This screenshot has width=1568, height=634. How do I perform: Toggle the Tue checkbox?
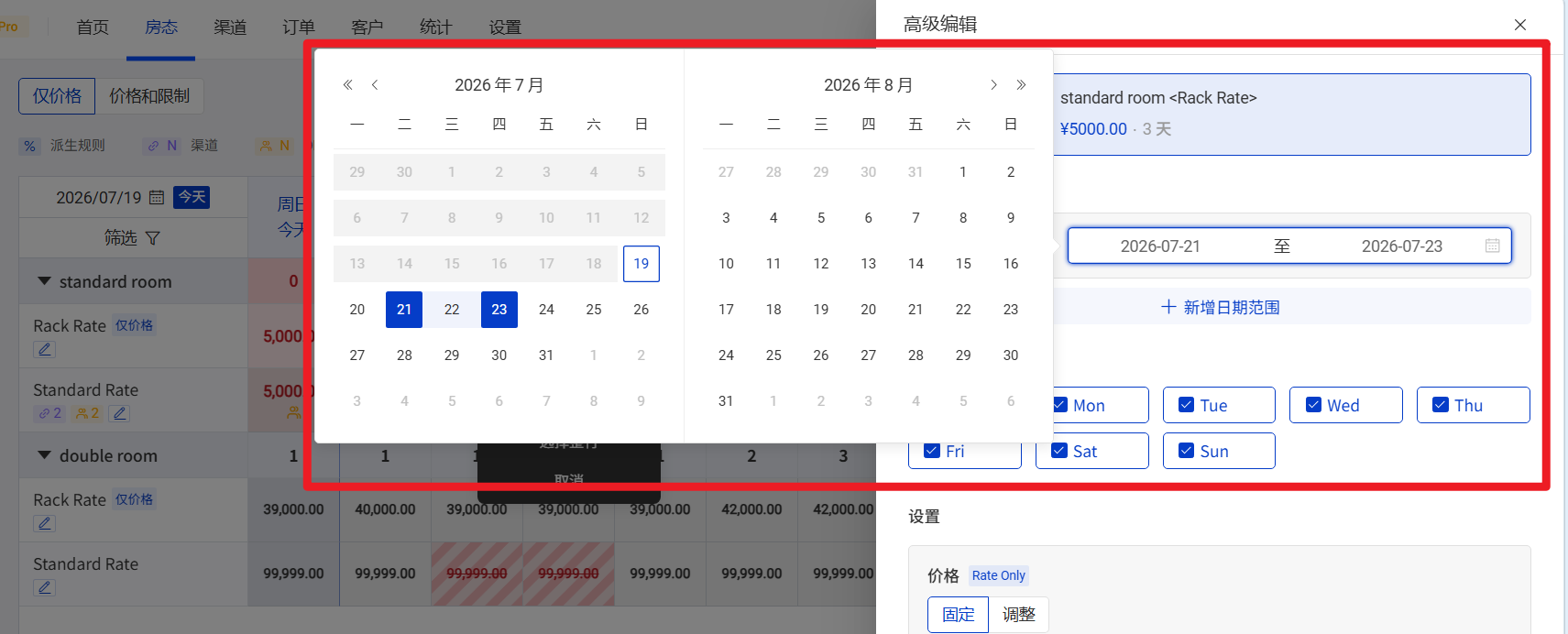click(x=1186, y=405)
